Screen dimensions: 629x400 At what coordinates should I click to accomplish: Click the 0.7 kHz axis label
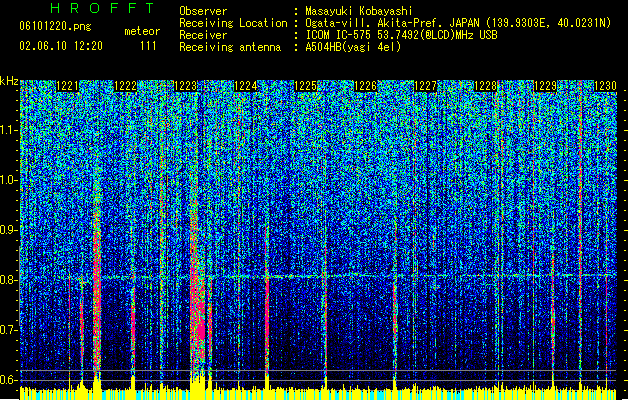pyautogui.click(x=9, y=330)
